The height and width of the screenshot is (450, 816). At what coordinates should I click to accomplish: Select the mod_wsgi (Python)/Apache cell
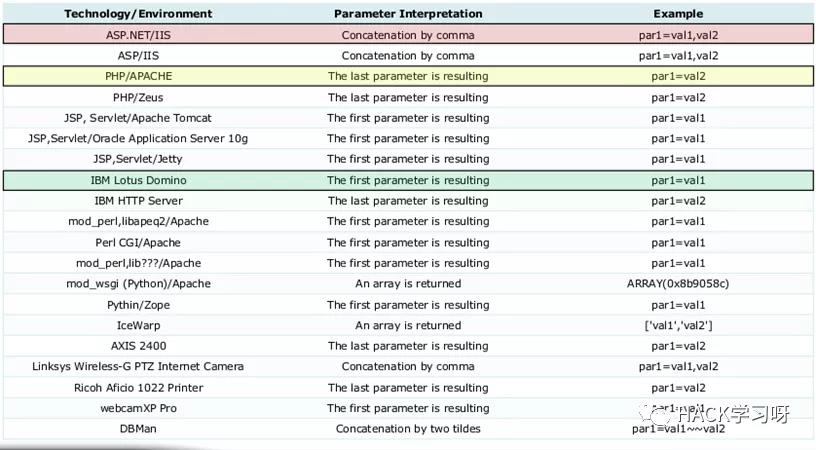tap(138, 284)
